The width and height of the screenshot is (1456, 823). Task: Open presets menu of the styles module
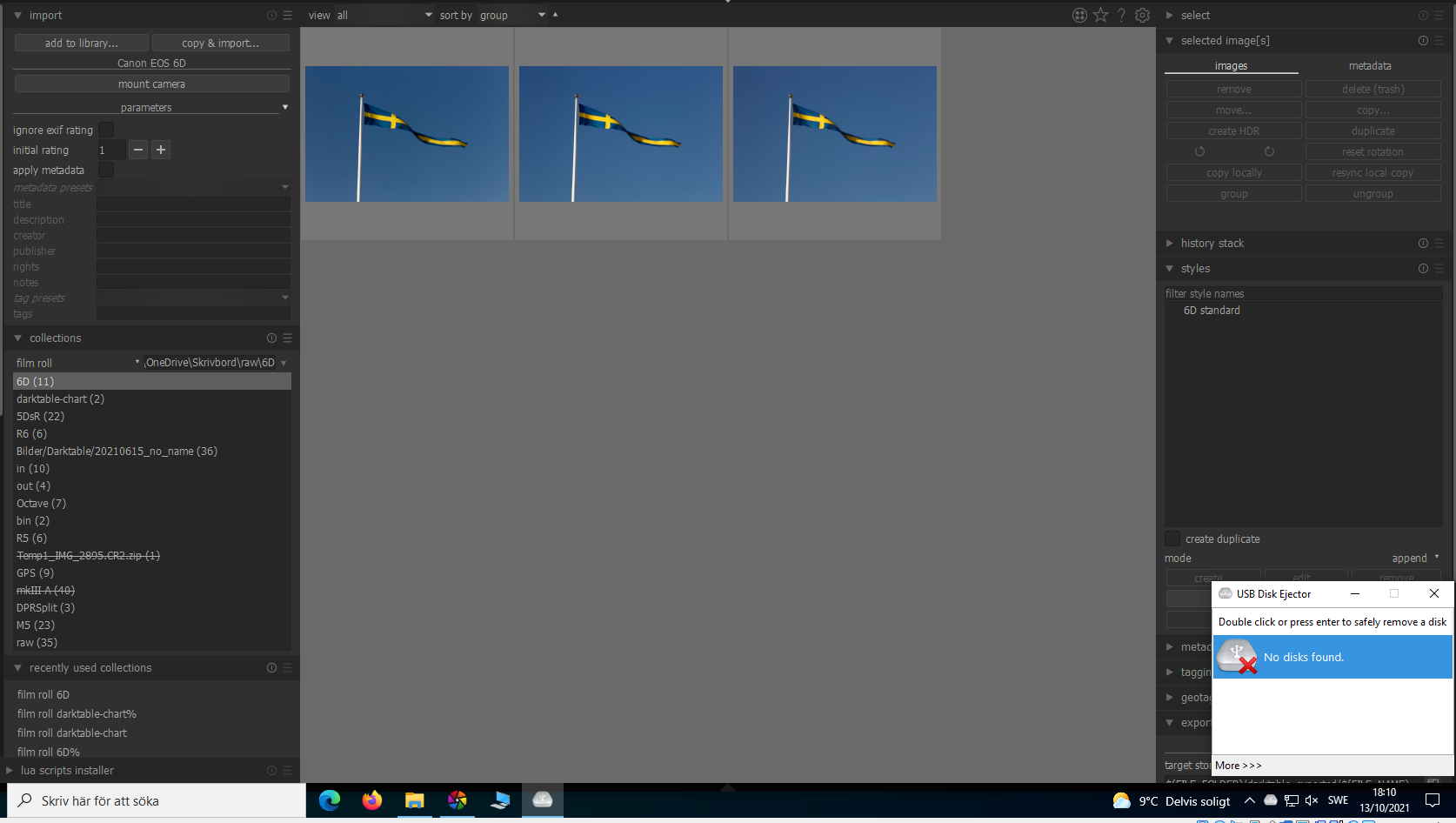pos(1439,269)
